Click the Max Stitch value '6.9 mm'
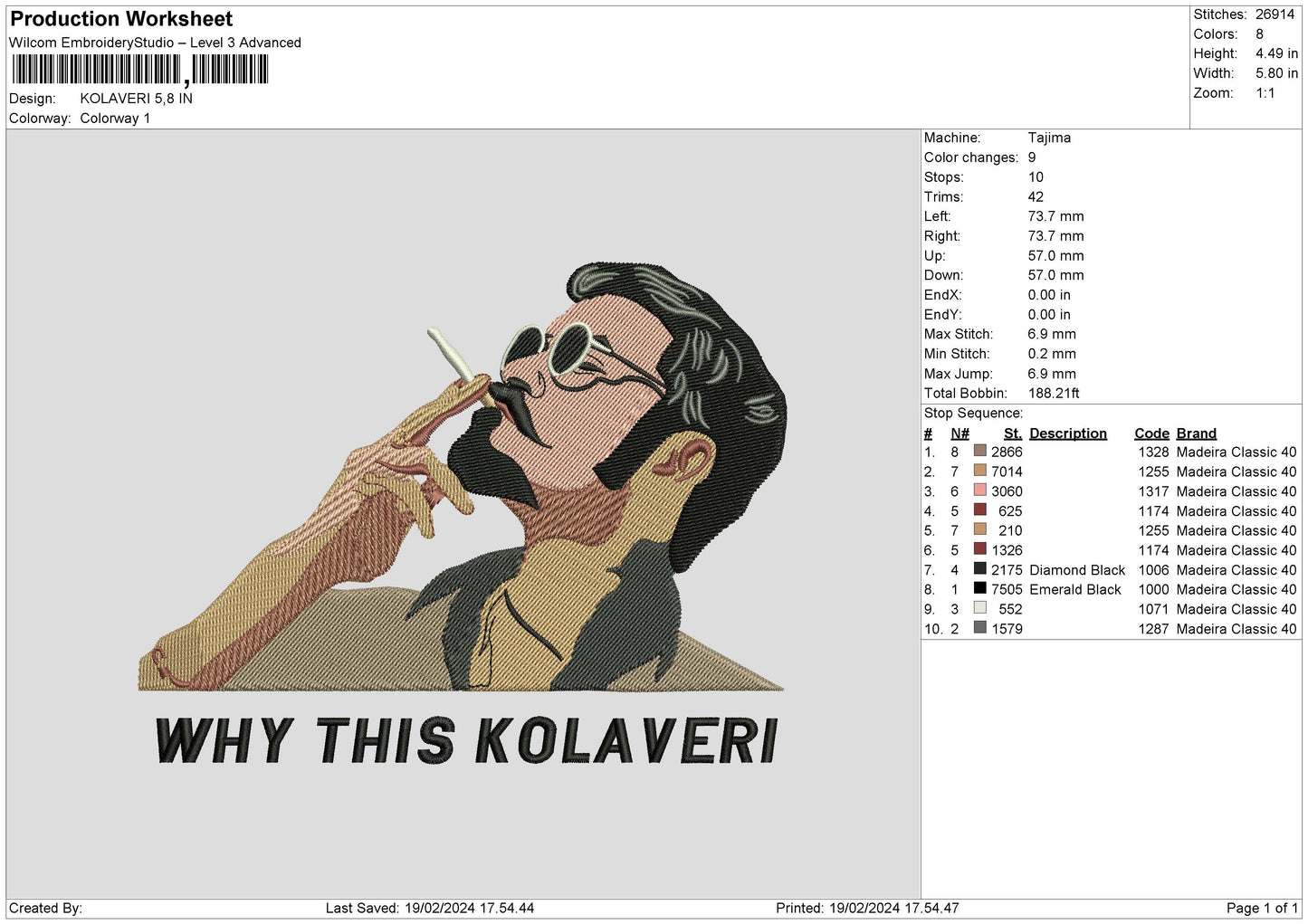 click(1052, 334)
